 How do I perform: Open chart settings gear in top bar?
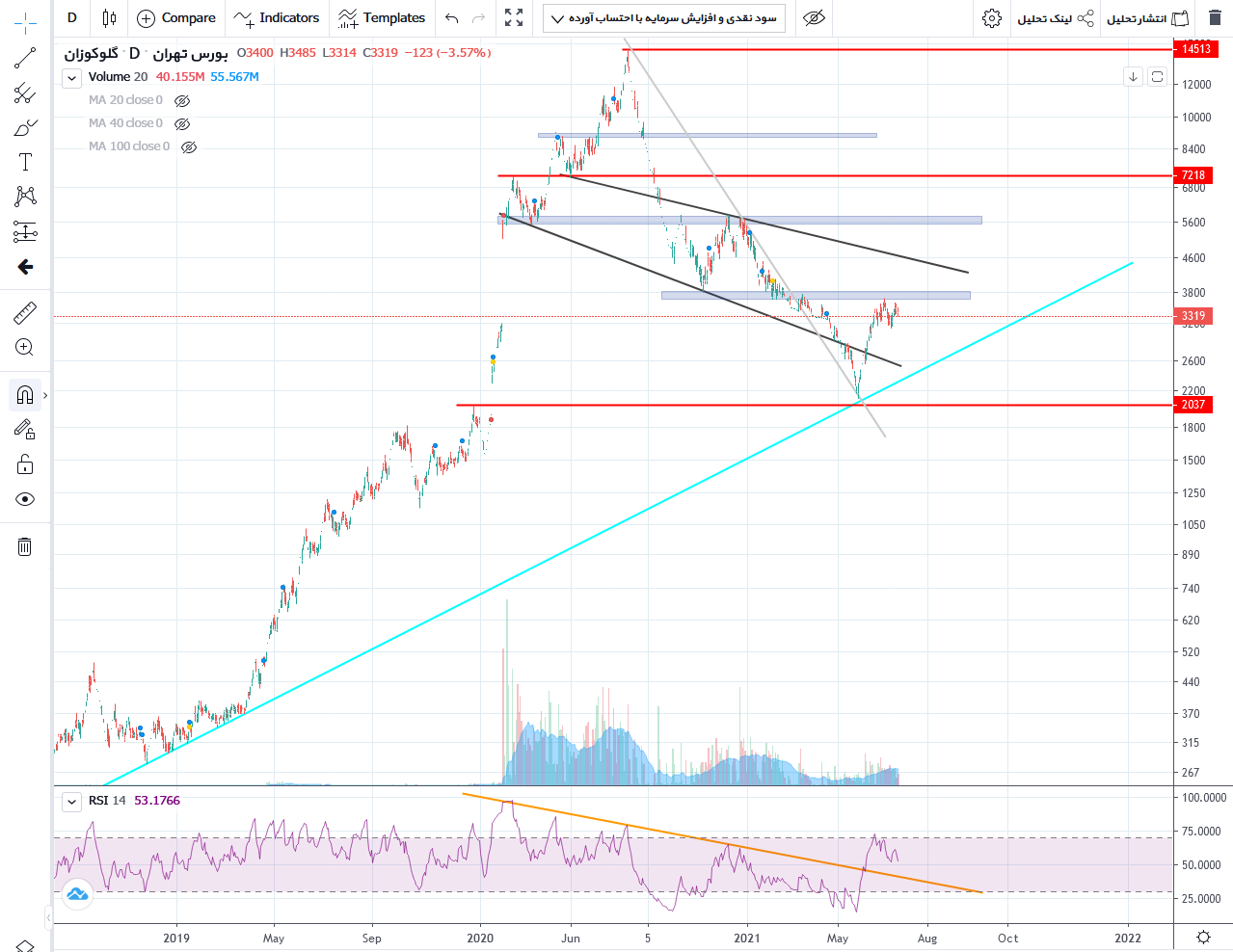pyautogui.click(x=991, y=18)
